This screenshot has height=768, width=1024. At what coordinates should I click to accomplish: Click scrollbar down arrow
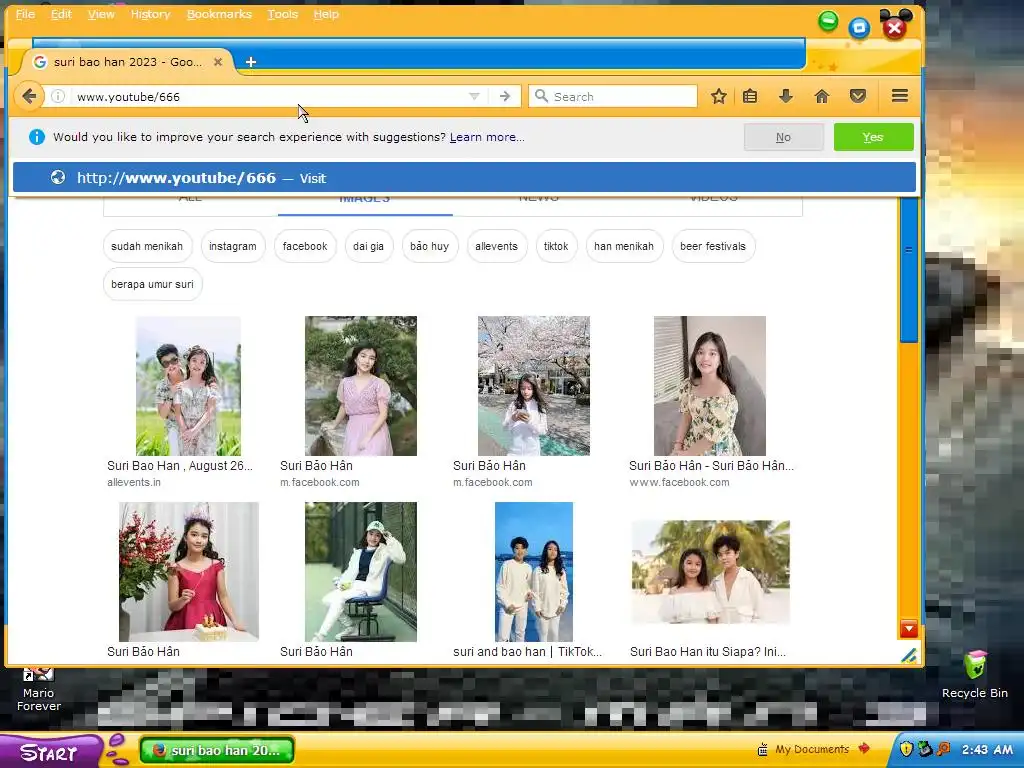coord(908,629)
